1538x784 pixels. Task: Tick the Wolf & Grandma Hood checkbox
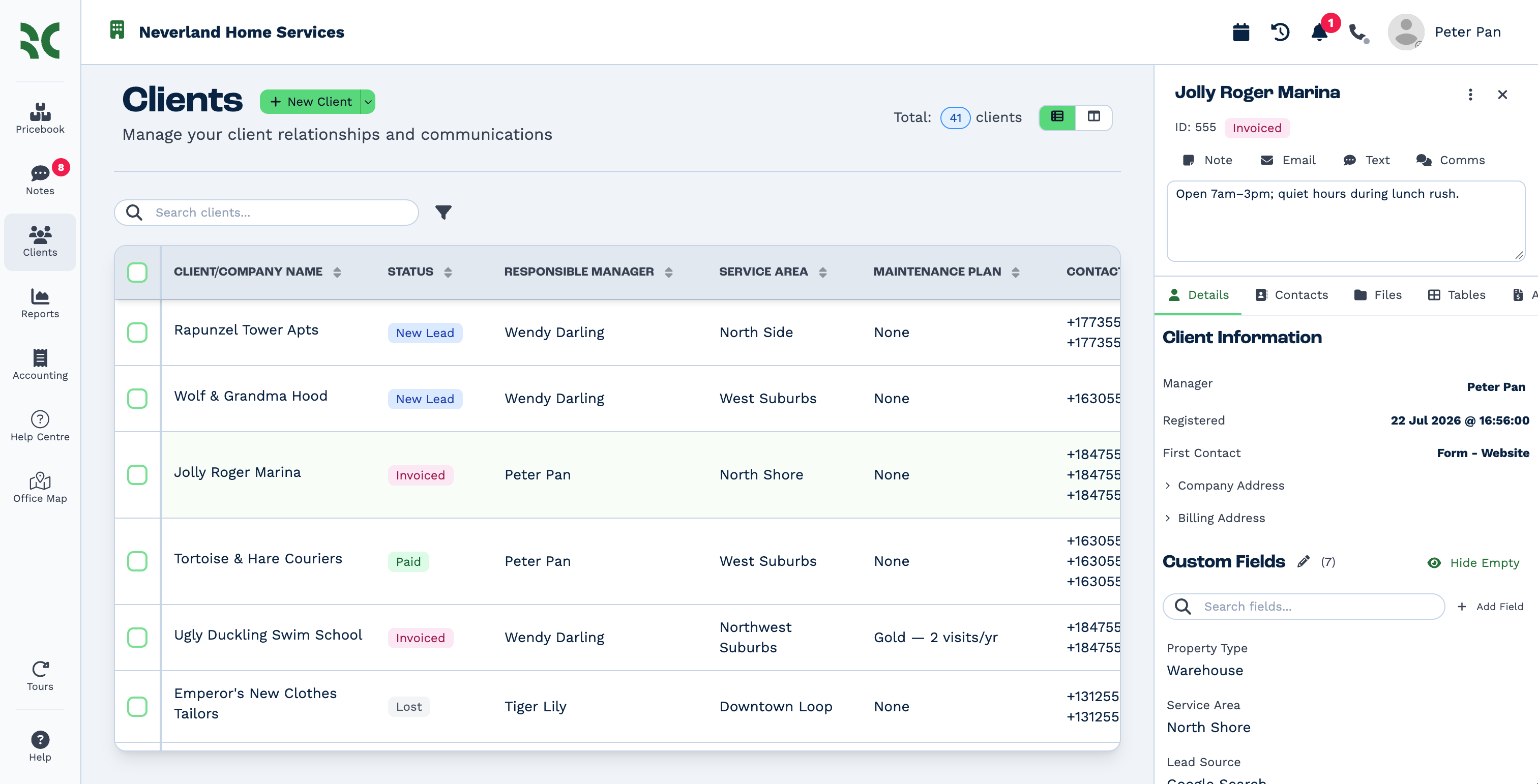pyautogui.click(x=138, y=398)
